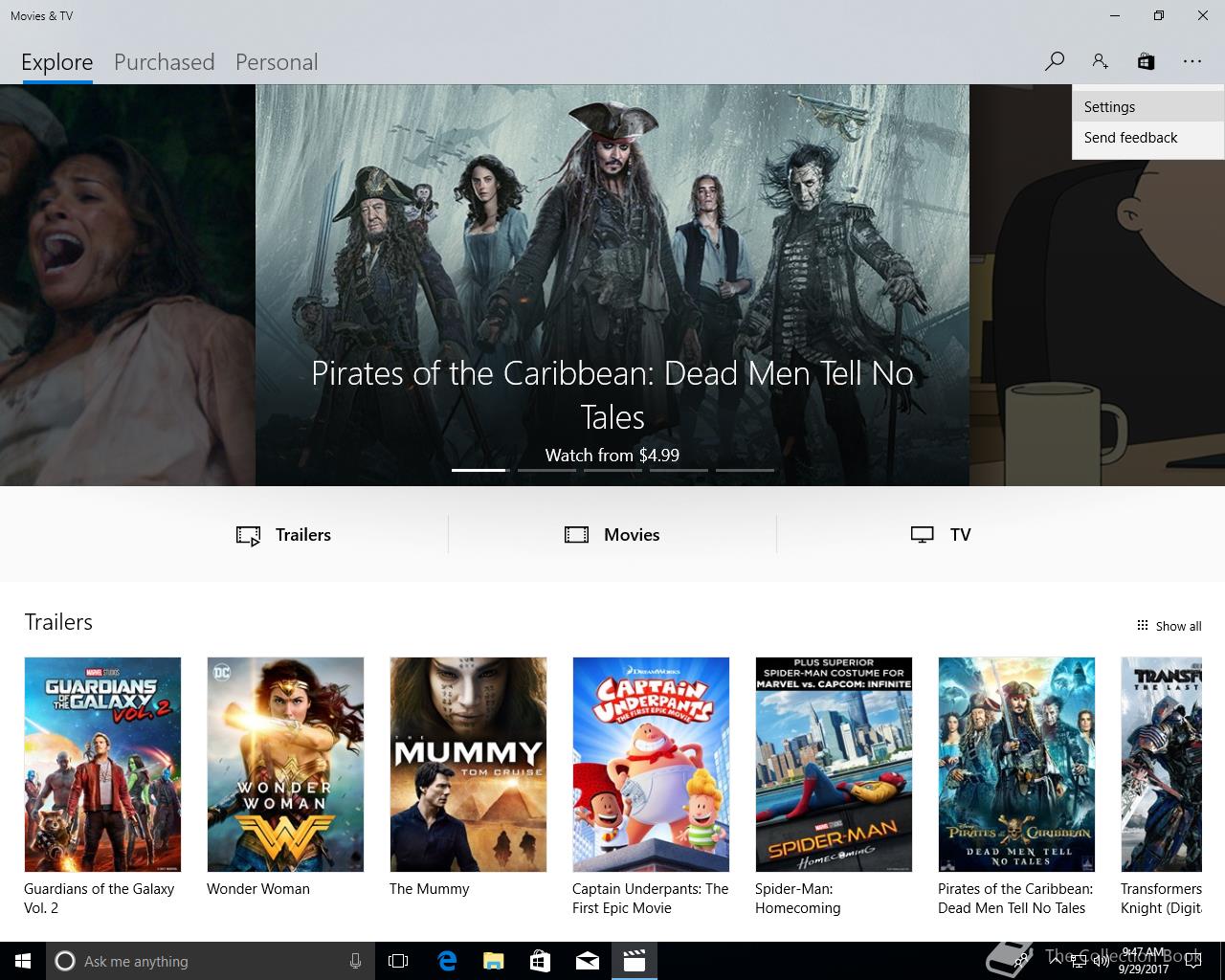Viewport: 1225px width, 980px height.
Task: Click the Cortana circle icon
Action: [65, 961]
